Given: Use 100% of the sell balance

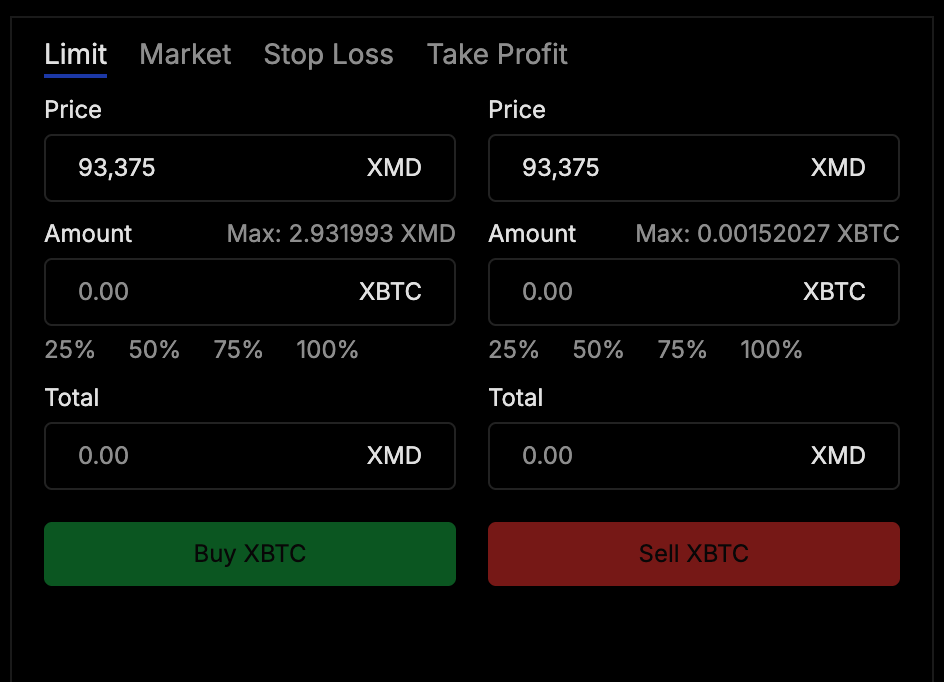Looking at the screenshot, I should pos(771,350).
